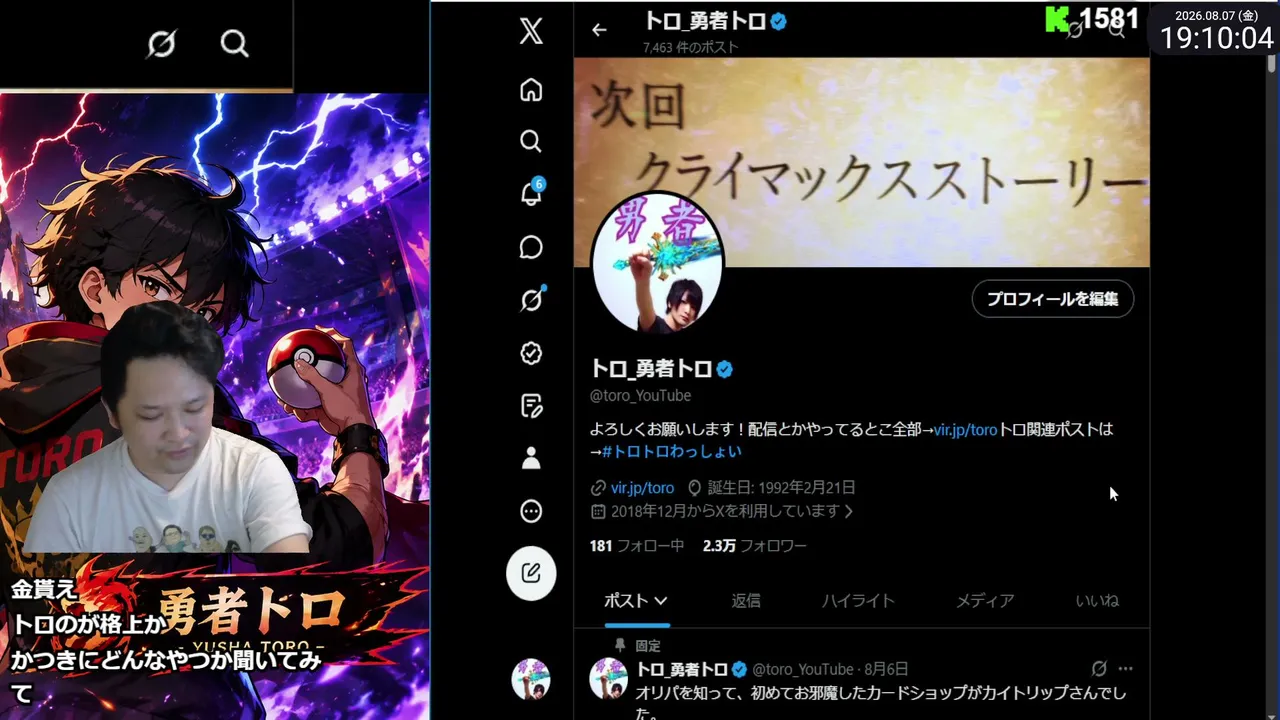
Task: Click the 19:10:04 clock overlay
Action: pyautogui.click(x=1216, y=38)
